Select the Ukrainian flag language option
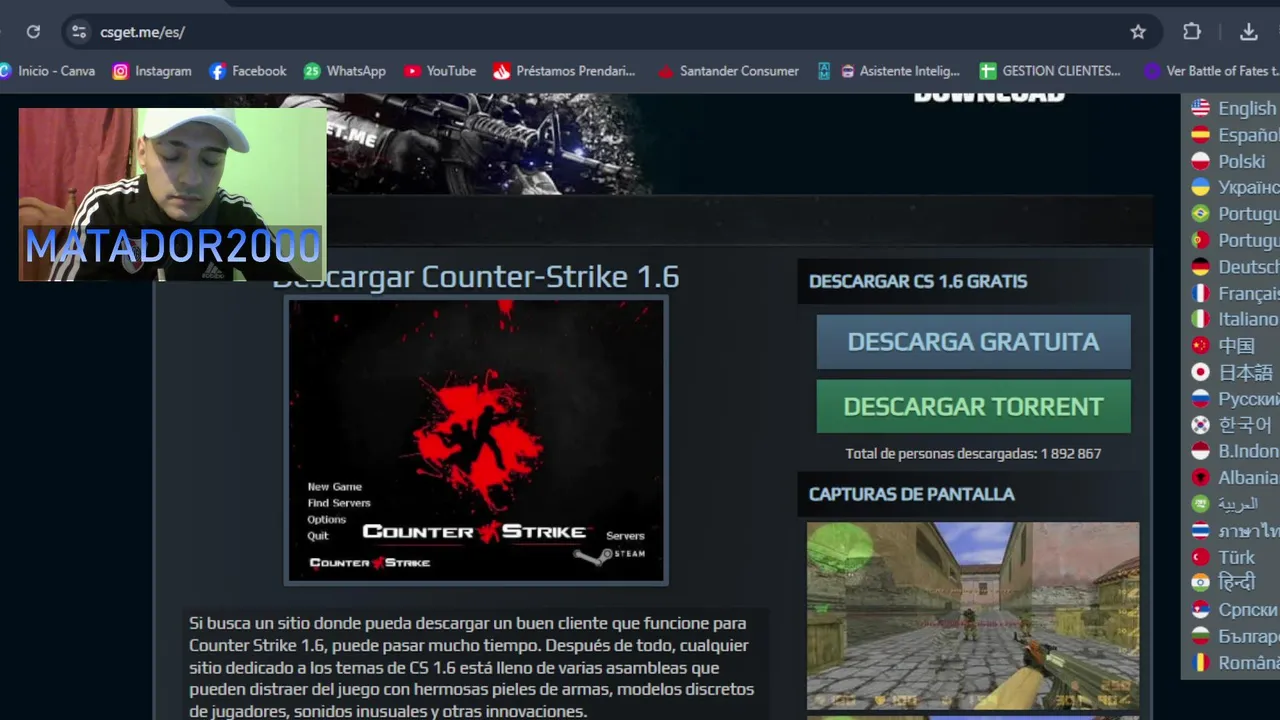1280x720 pixels. (1235, 187)
